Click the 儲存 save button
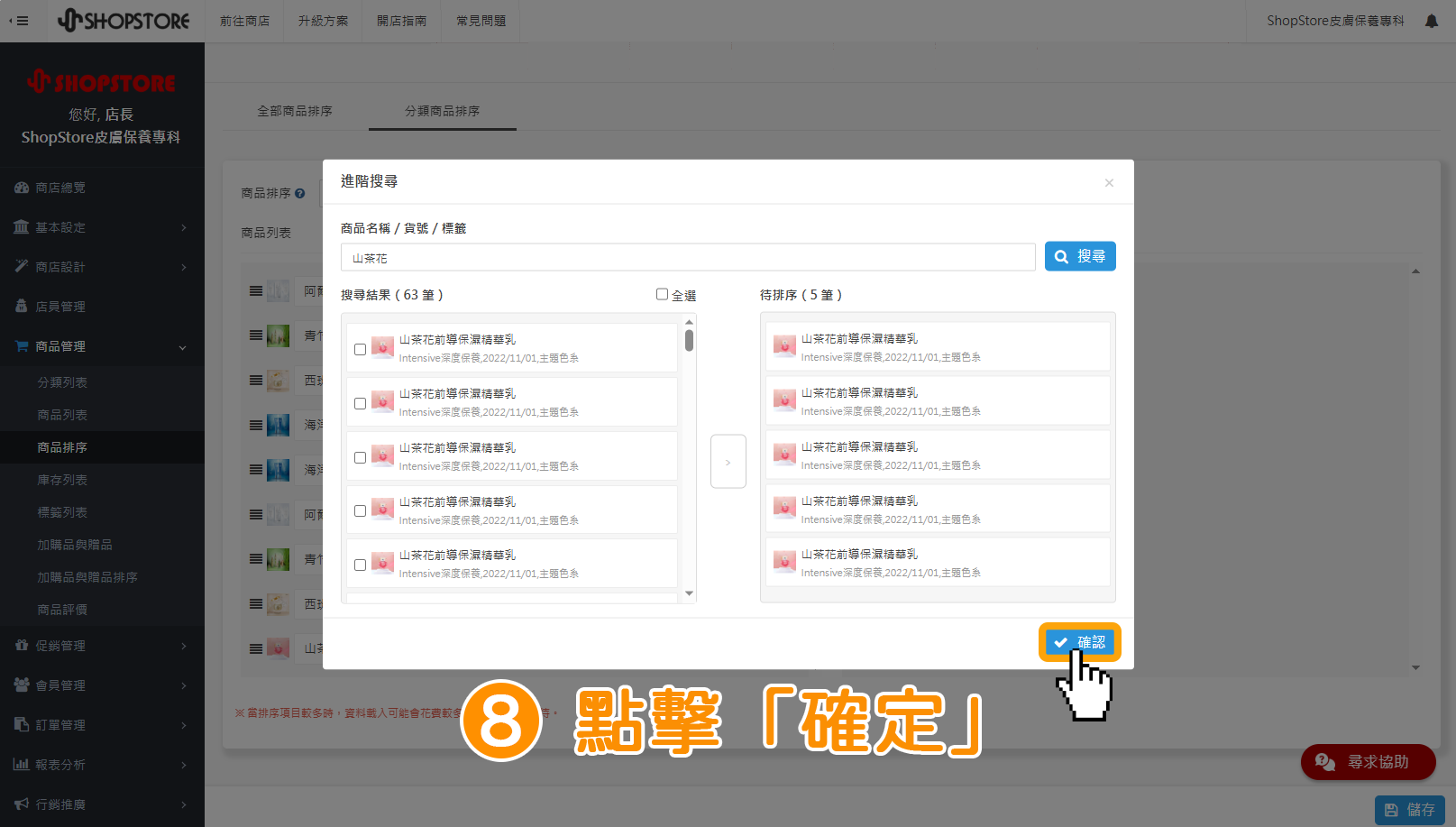This screenshot has width=1456, height=827. (x=1410, y=810)
